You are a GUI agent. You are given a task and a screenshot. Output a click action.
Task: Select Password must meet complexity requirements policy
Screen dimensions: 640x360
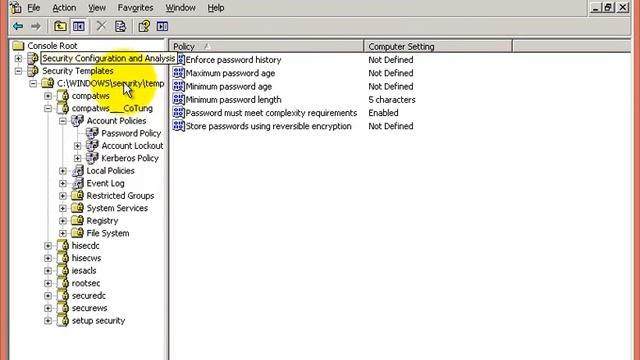pyautogui.click(x=271, y=113)
